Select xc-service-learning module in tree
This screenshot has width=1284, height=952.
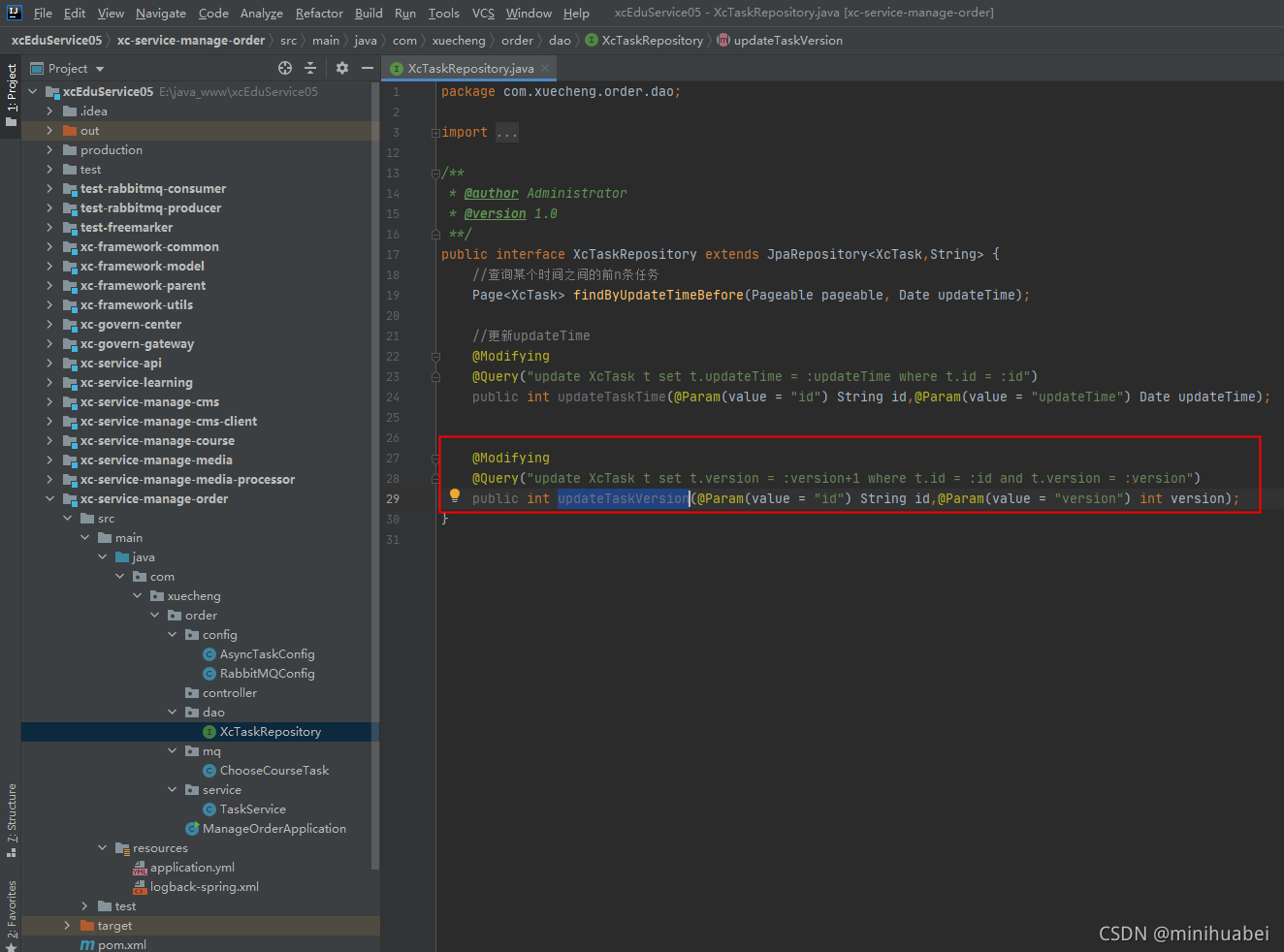tap(136, 383)
